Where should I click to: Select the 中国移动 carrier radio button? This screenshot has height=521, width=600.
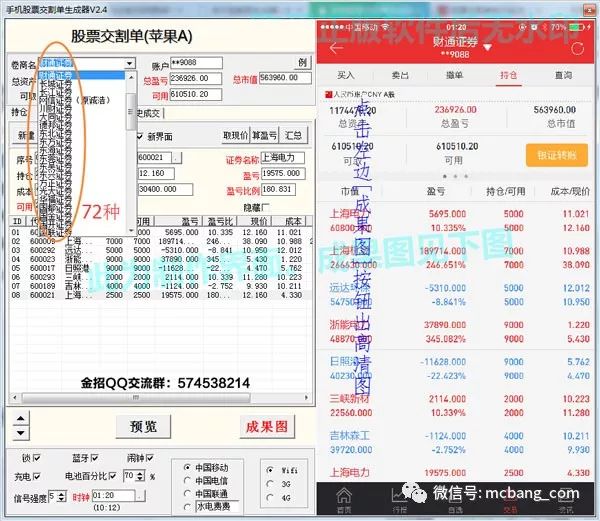click(x=188, y=467)
